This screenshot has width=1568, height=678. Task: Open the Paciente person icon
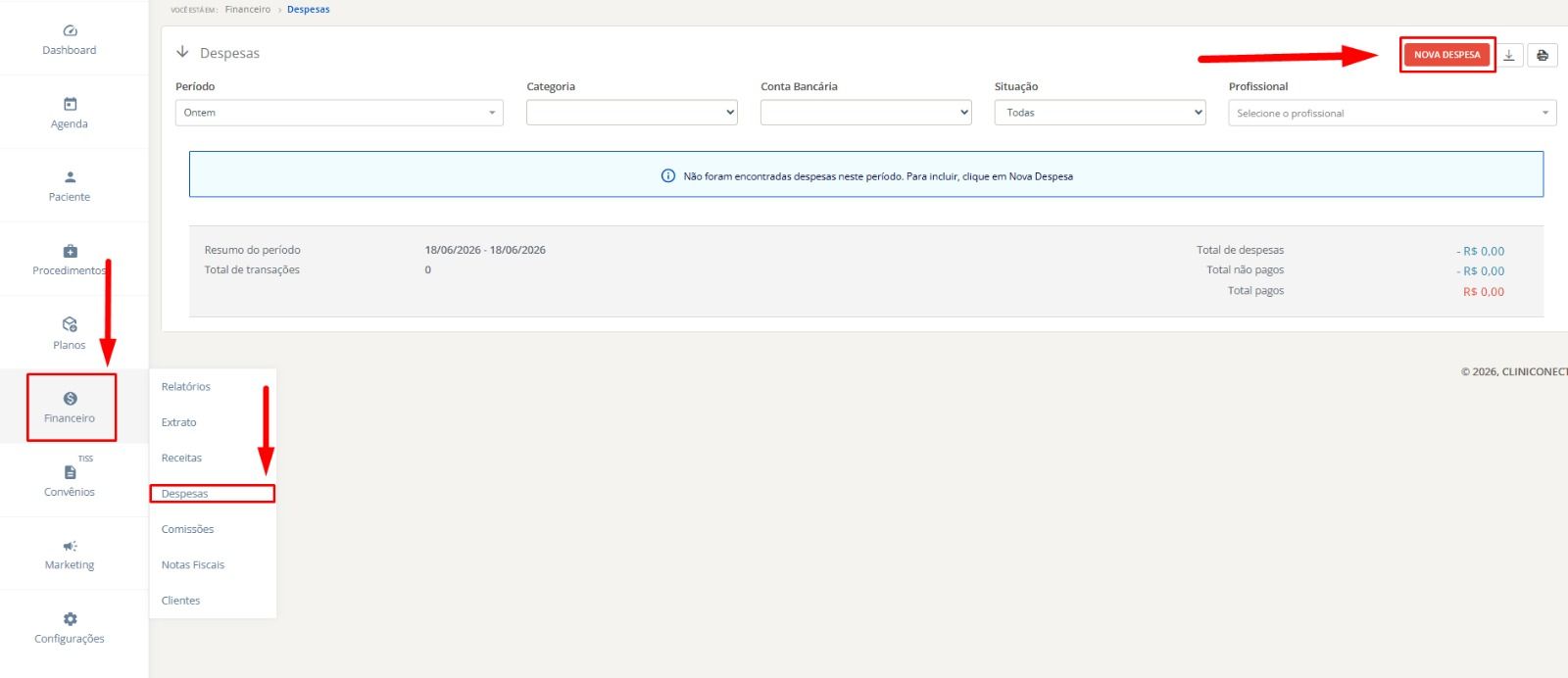tap(70, 177)
